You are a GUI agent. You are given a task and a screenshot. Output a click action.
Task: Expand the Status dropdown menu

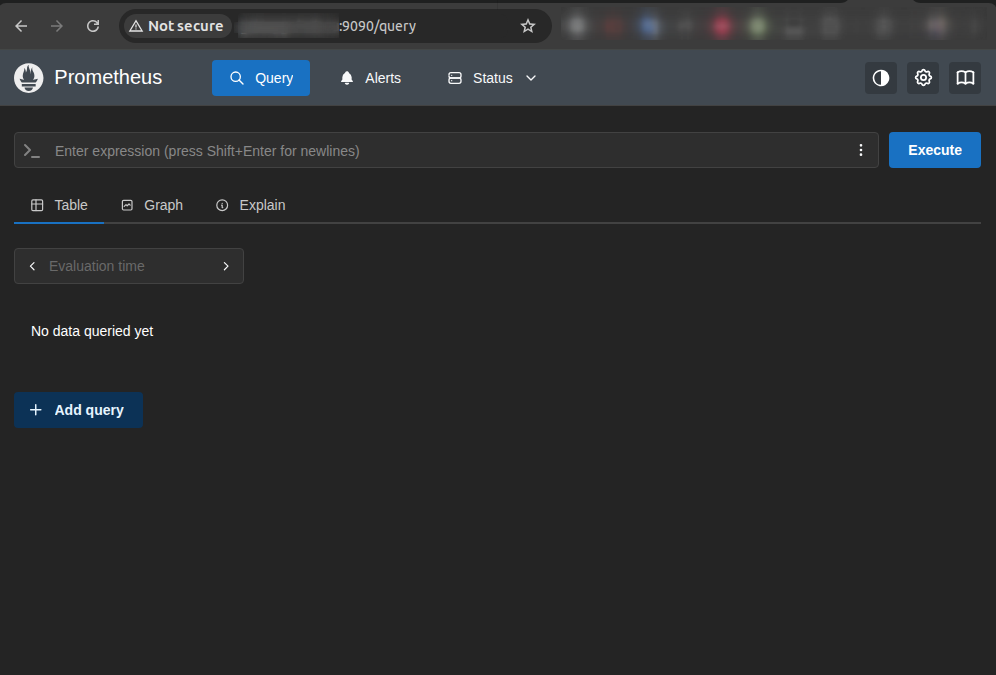492,78
